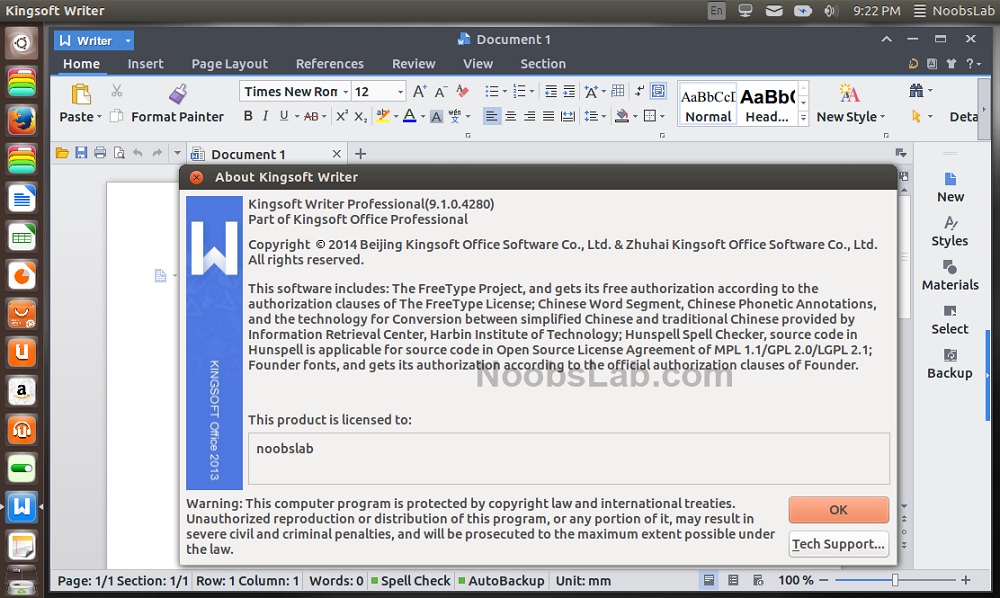Click the Tech Support button
This screenshot has width=1000, height=598.
[x=839, y=544]
